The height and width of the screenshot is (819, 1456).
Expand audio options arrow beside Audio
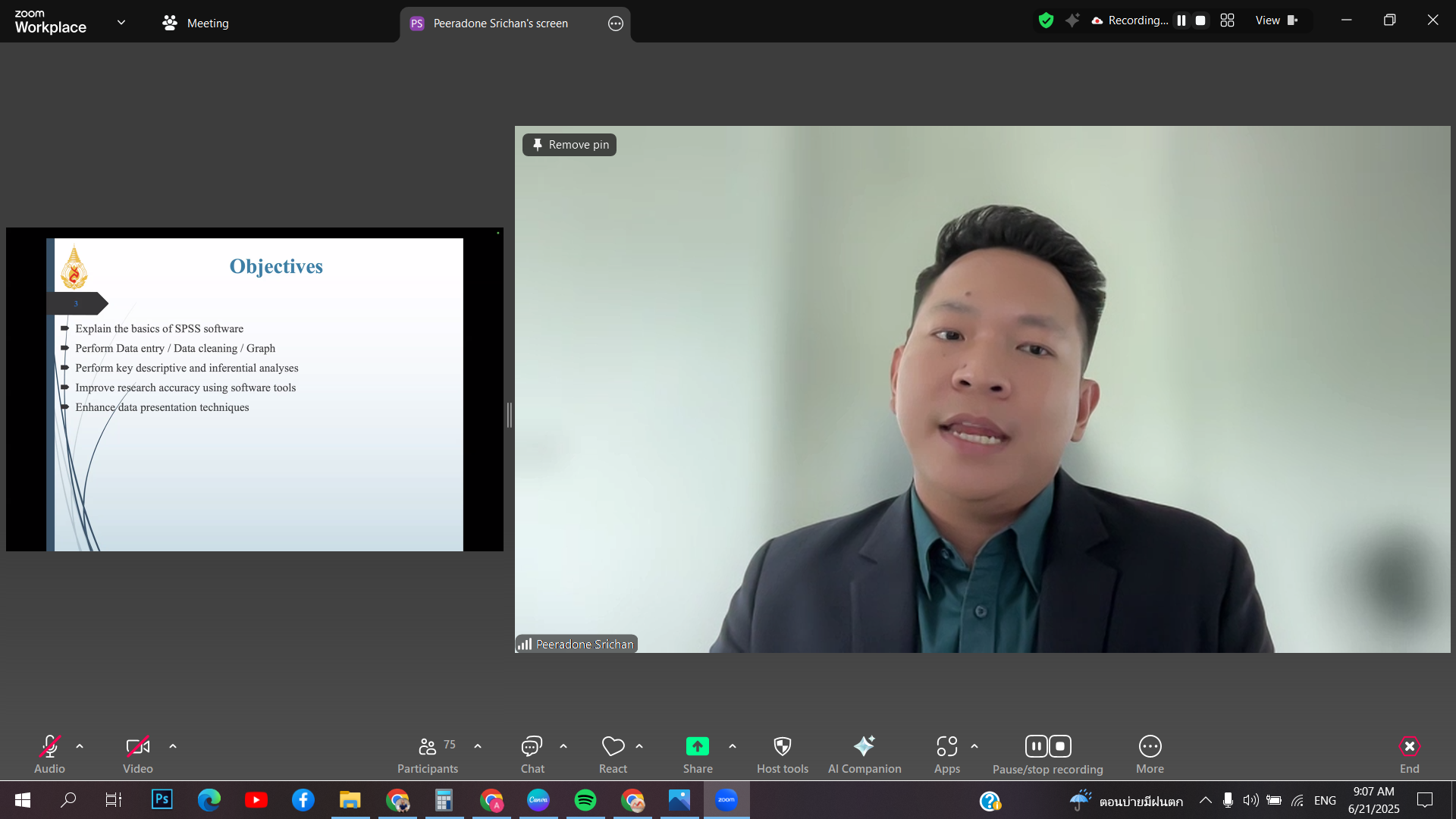click(80, 747)
